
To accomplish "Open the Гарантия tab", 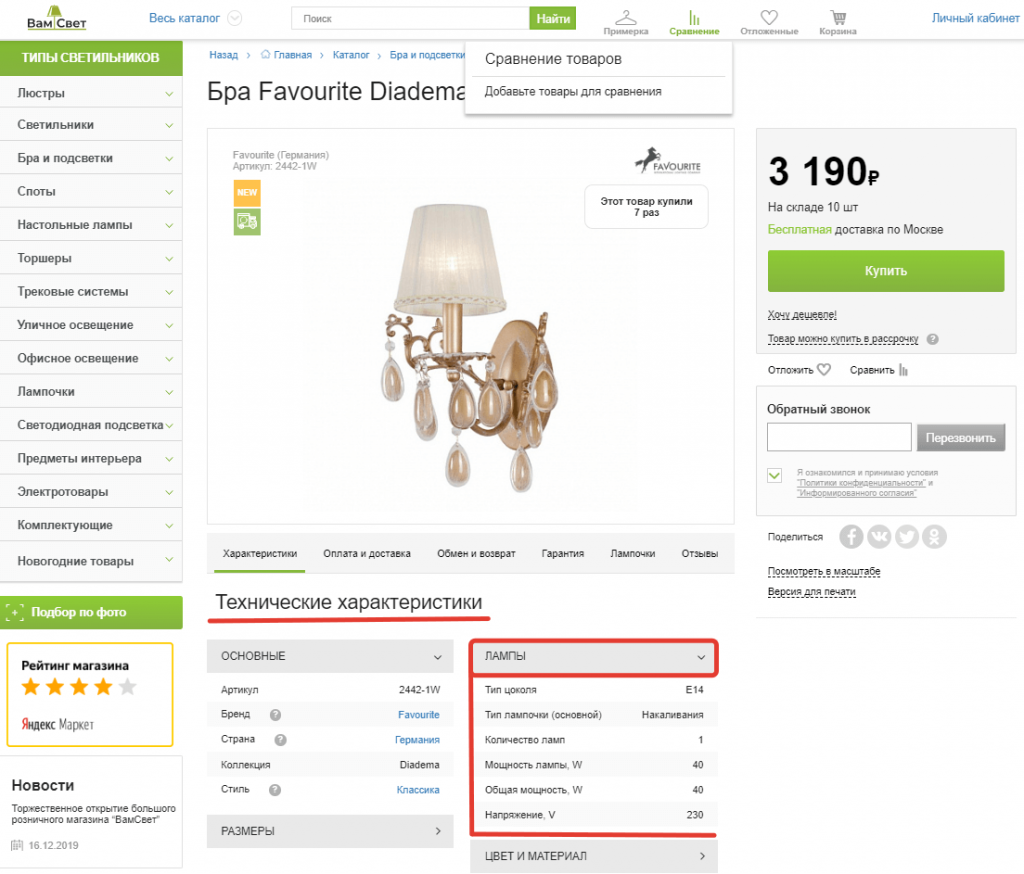I will [x=563, y=553].
